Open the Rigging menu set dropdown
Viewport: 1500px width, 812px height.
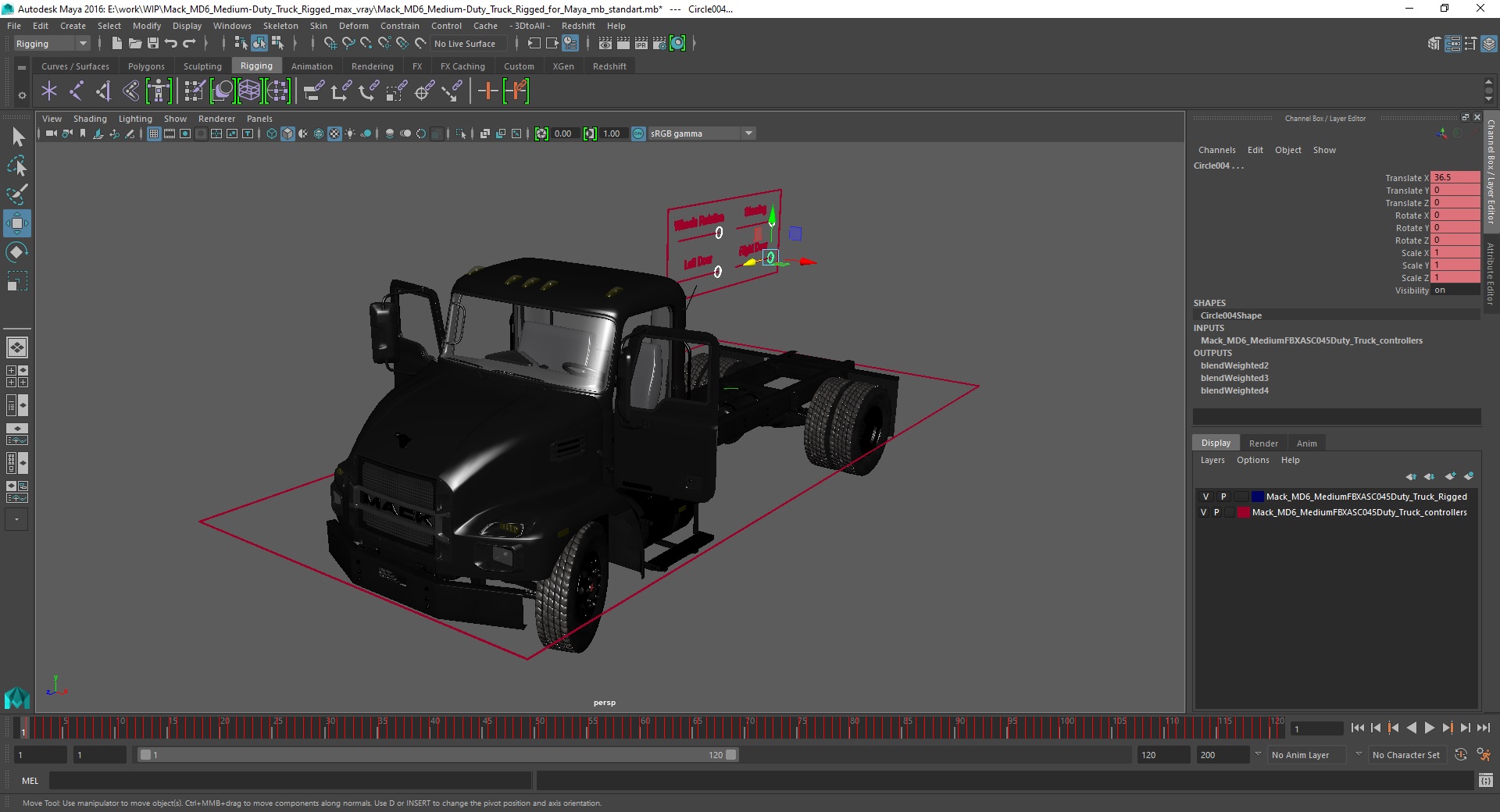(52, 44)
